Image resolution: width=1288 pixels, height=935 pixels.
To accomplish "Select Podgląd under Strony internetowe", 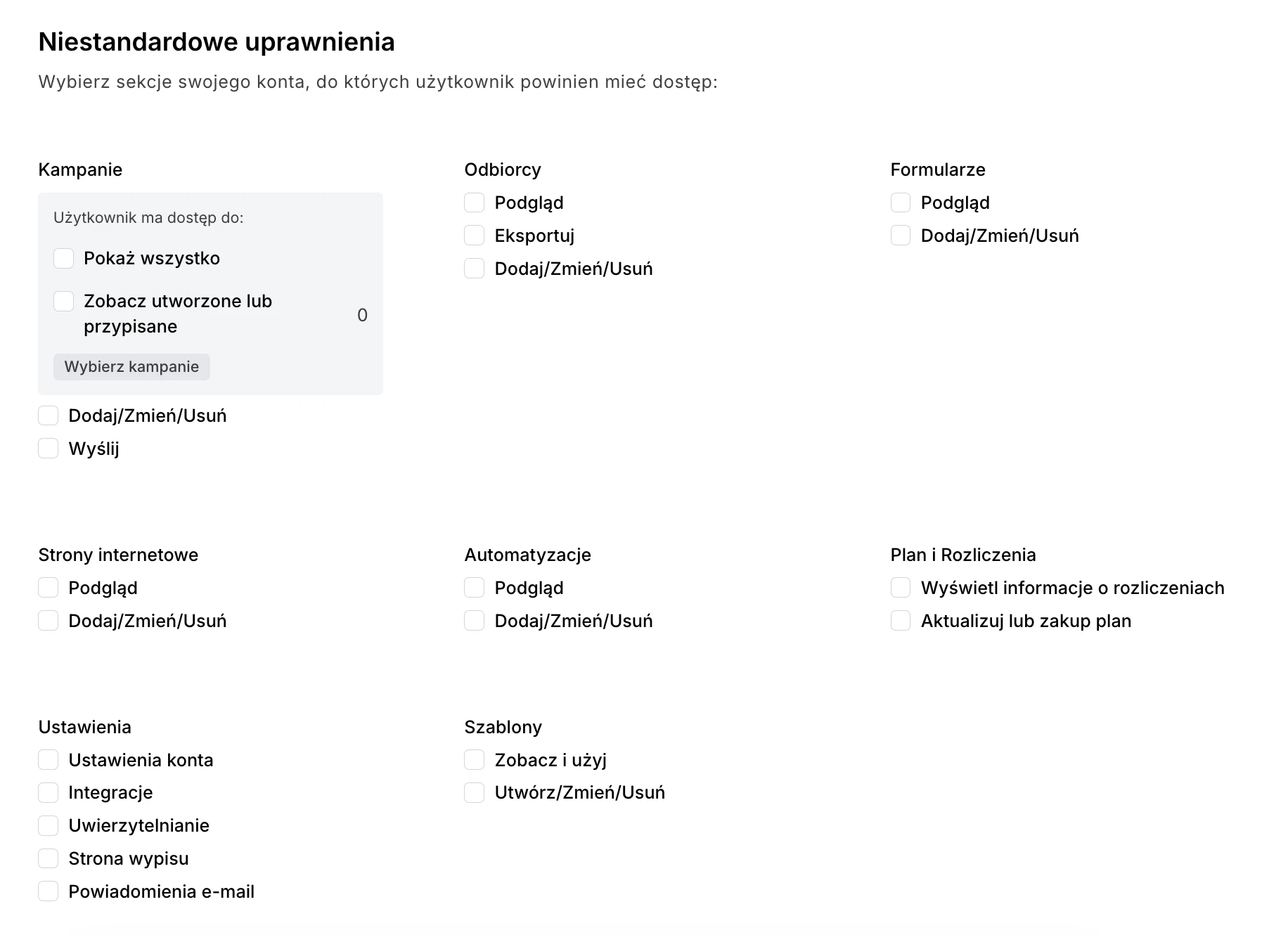I will pyautogui.click(x=49, y=588).
